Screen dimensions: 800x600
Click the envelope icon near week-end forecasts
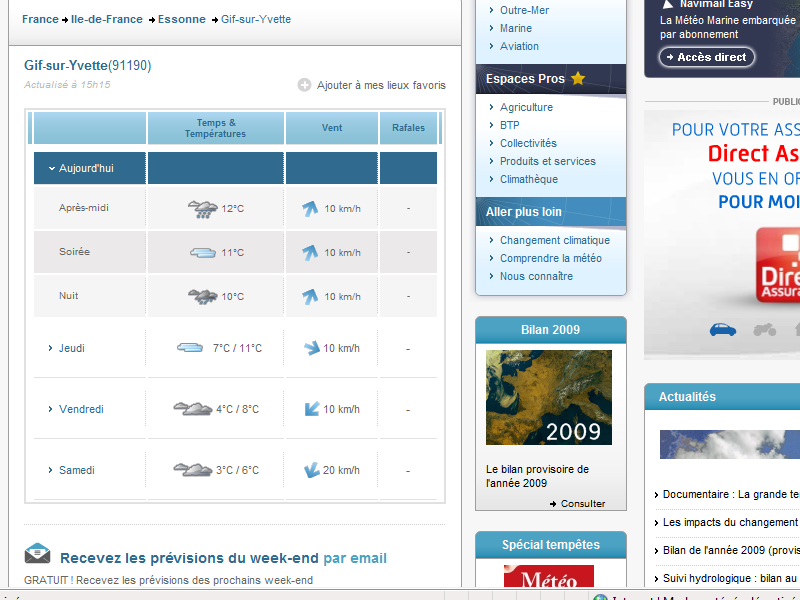[37, 553]
